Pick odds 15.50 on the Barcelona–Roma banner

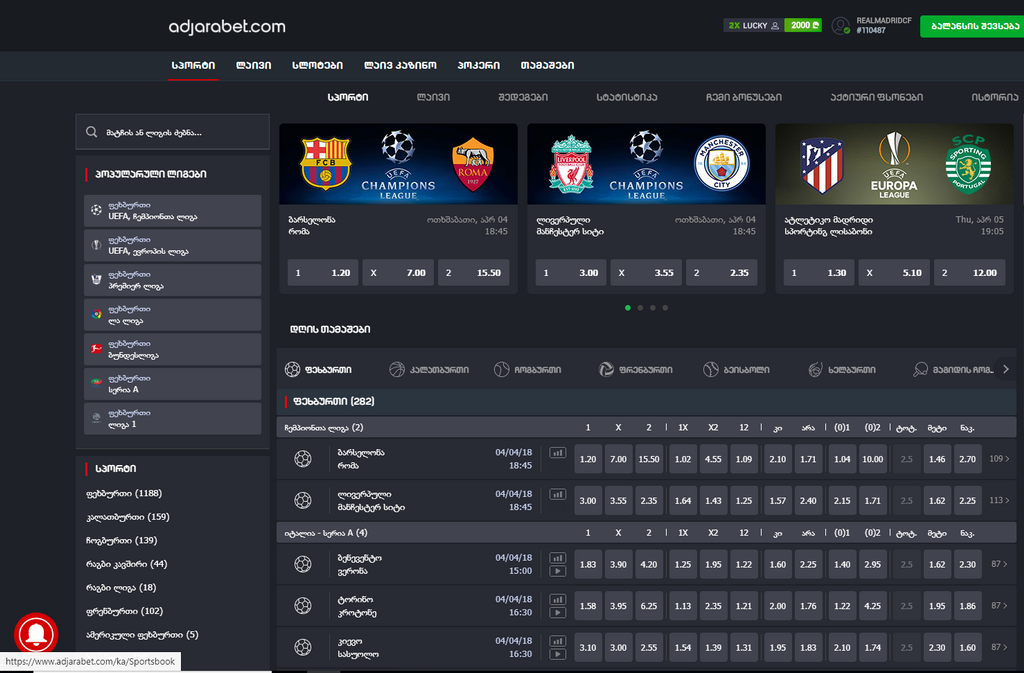coord(474,272)
